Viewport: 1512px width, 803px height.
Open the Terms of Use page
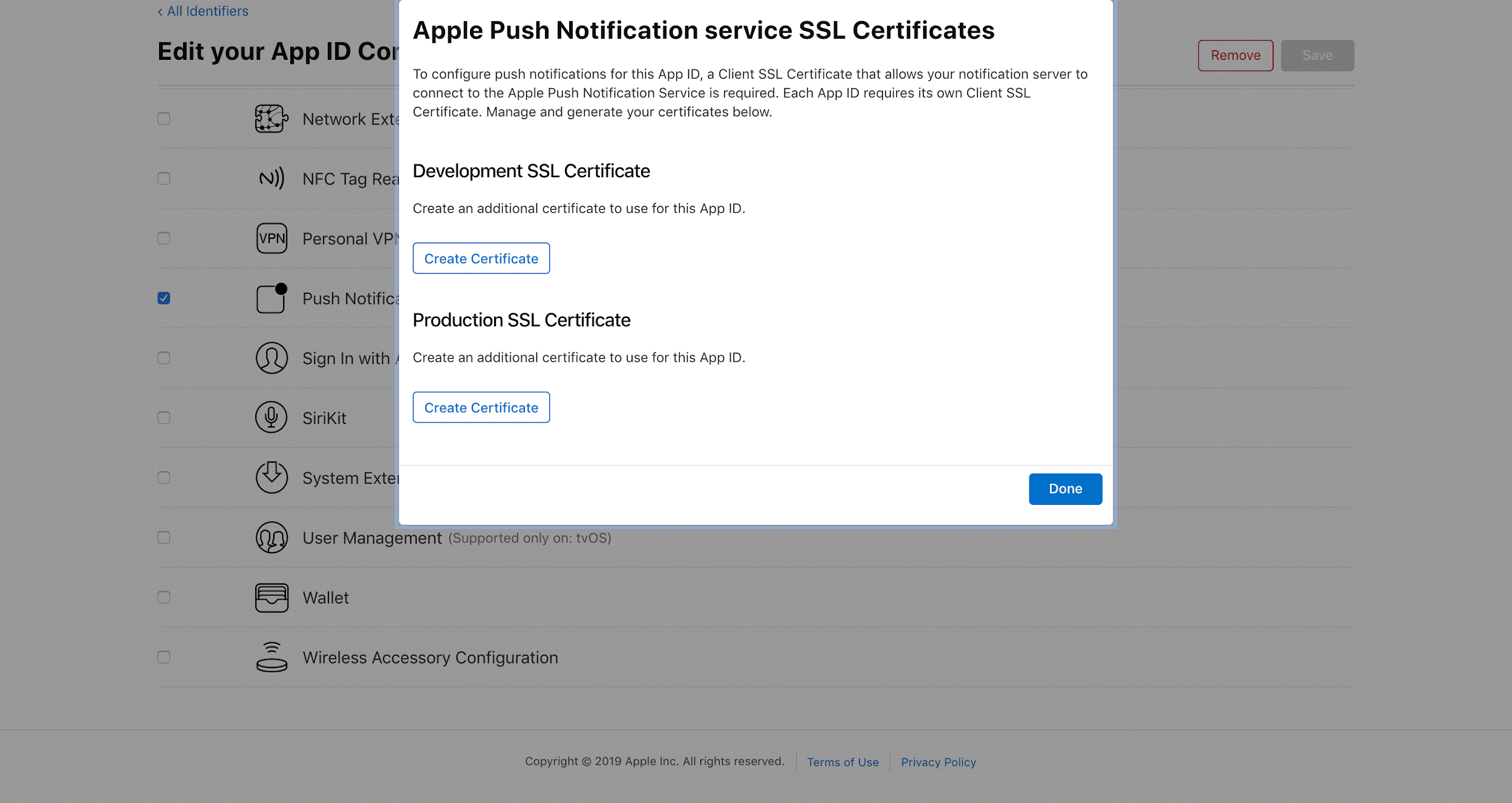tap(843, 762)
